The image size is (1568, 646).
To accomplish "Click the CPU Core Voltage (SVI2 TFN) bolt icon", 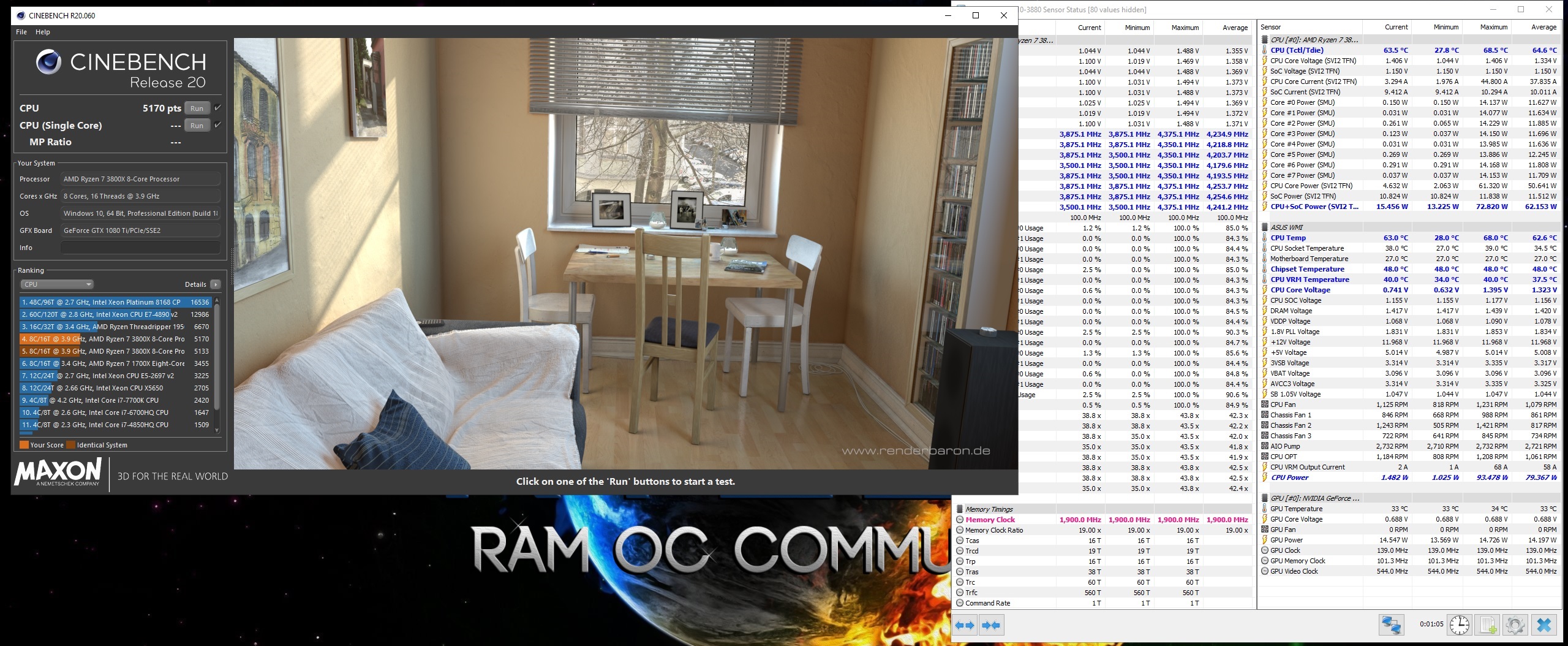I will [x=1265, y=61].
